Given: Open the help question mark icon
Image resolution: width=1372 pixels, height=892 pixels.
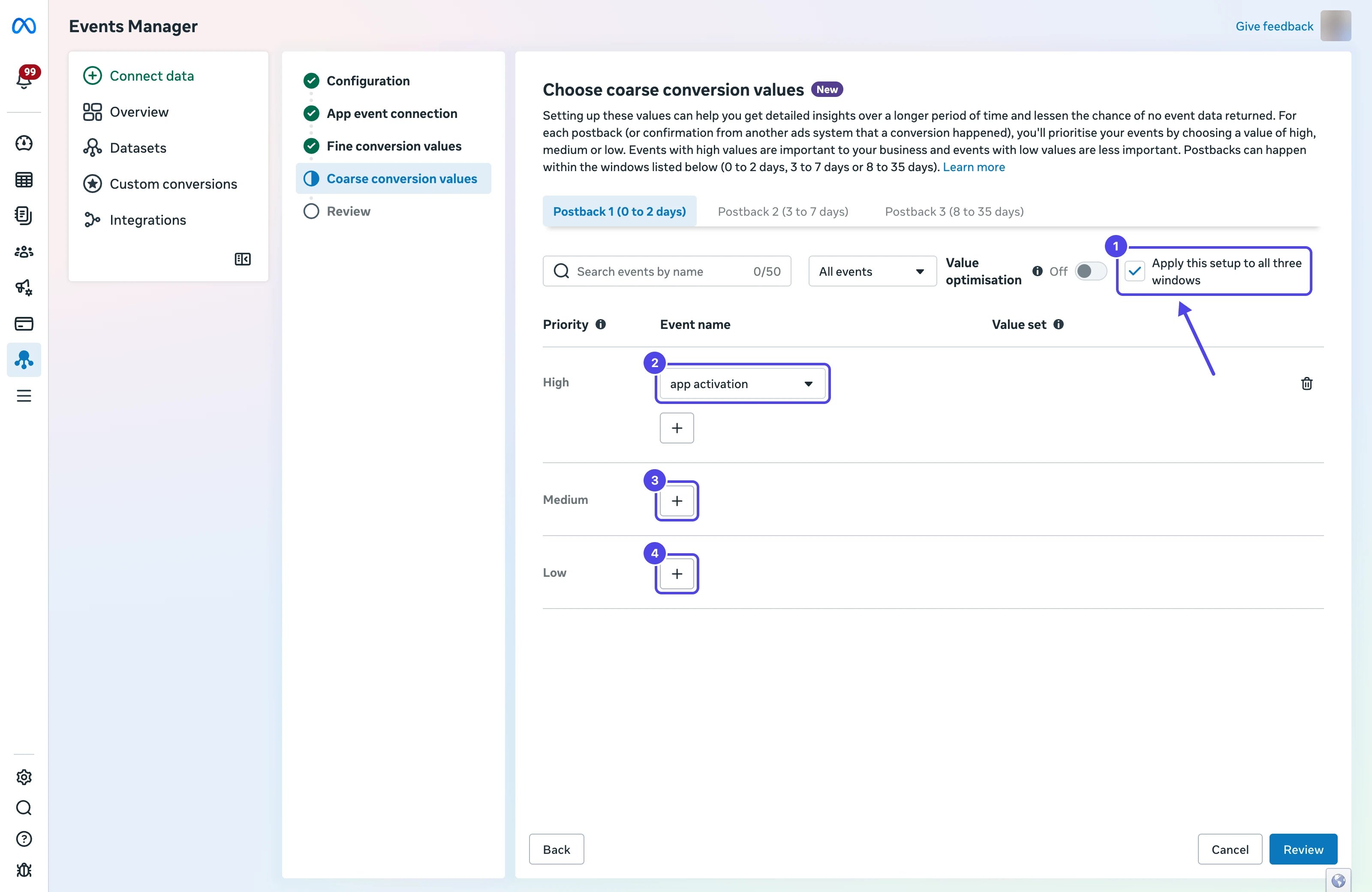Looking at the screenshot, I should point(24,839).
